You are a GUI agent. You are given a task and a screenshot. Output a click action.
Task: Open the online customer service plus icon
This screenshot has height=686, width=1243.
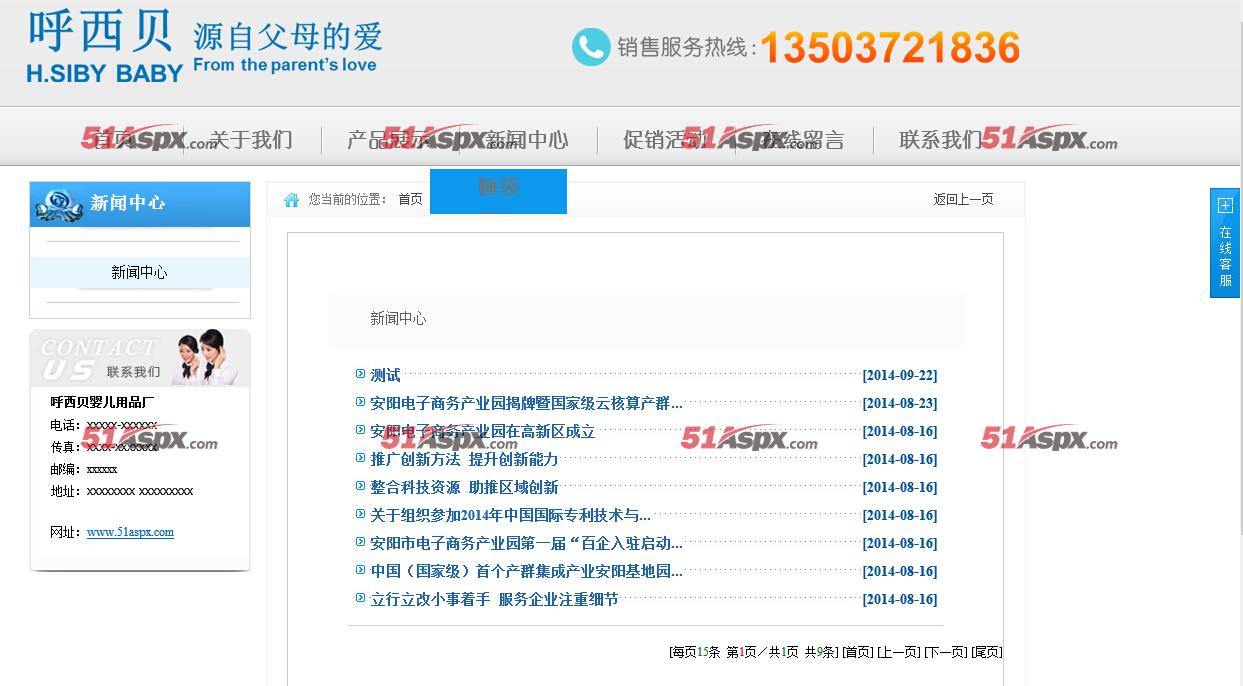pos(1225,206)
